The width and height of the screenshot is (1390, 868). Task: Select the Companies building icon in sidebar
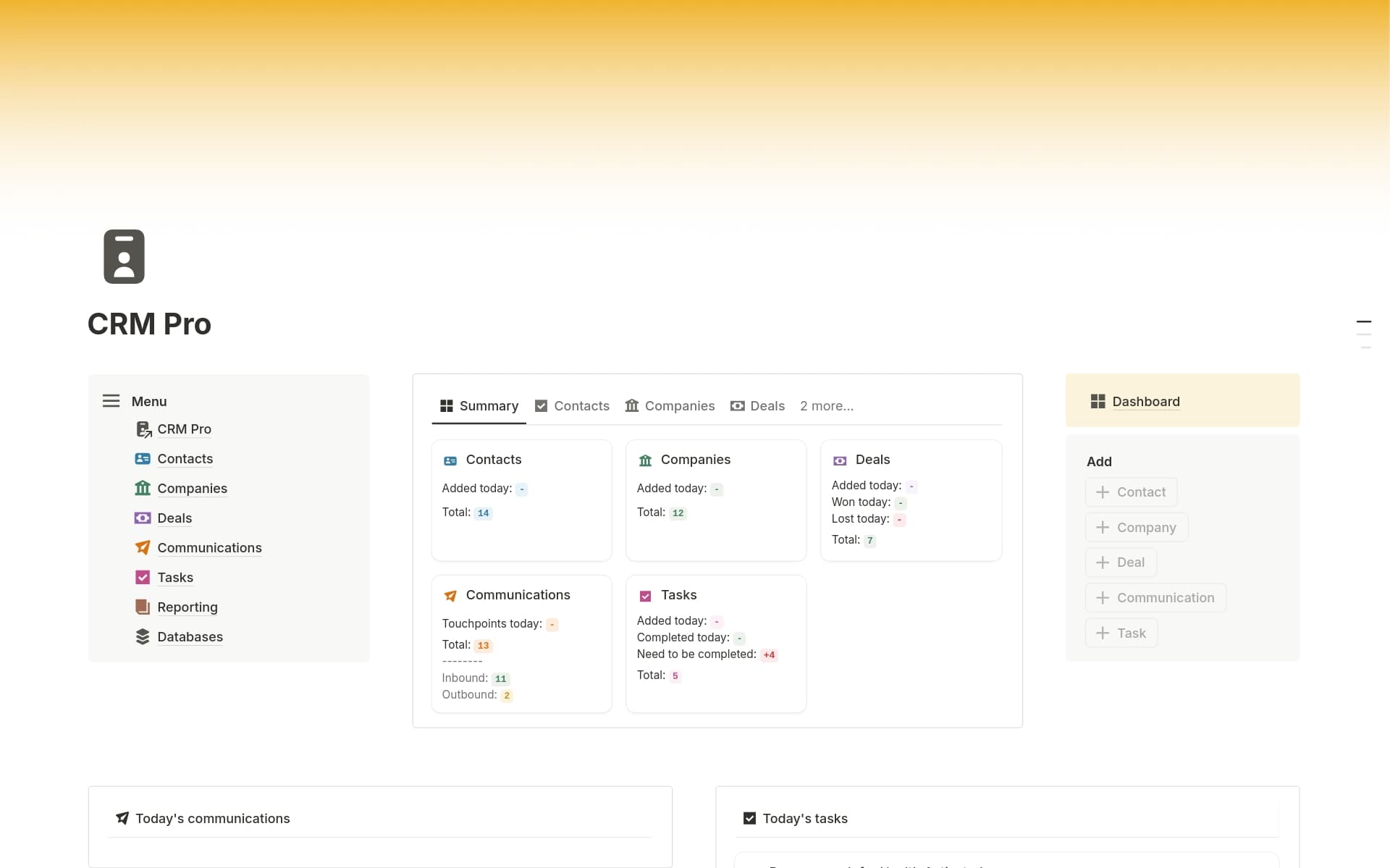142,488
